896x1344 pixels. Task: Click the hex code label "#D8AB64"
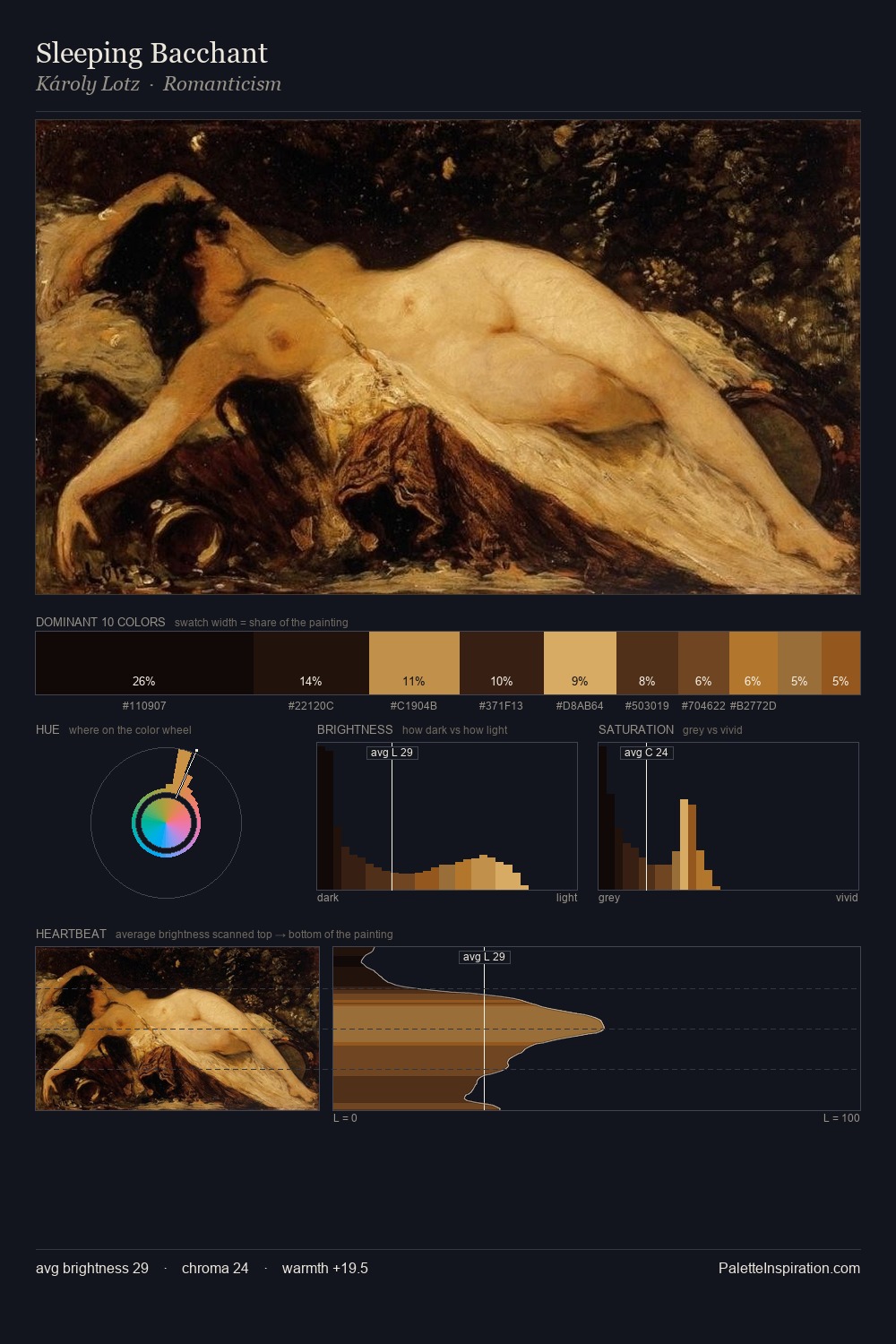(580, 706)
